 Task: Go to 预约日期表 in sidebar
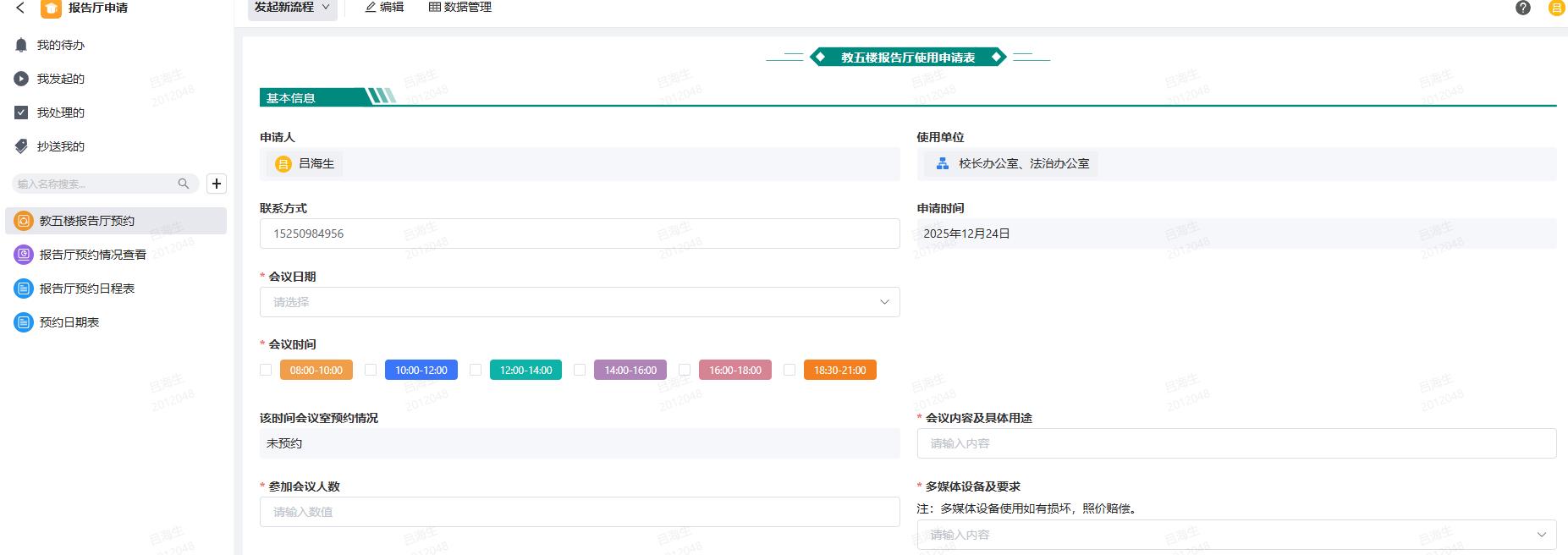[69, 322]
